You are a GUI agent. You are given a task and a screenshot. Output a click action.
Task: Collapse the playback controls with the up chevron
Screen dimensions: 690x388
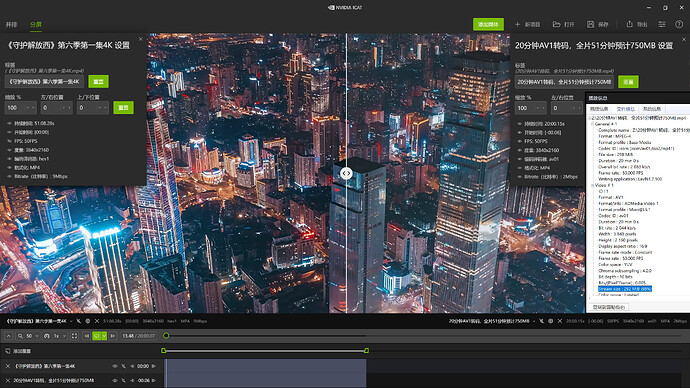(8, 336)
